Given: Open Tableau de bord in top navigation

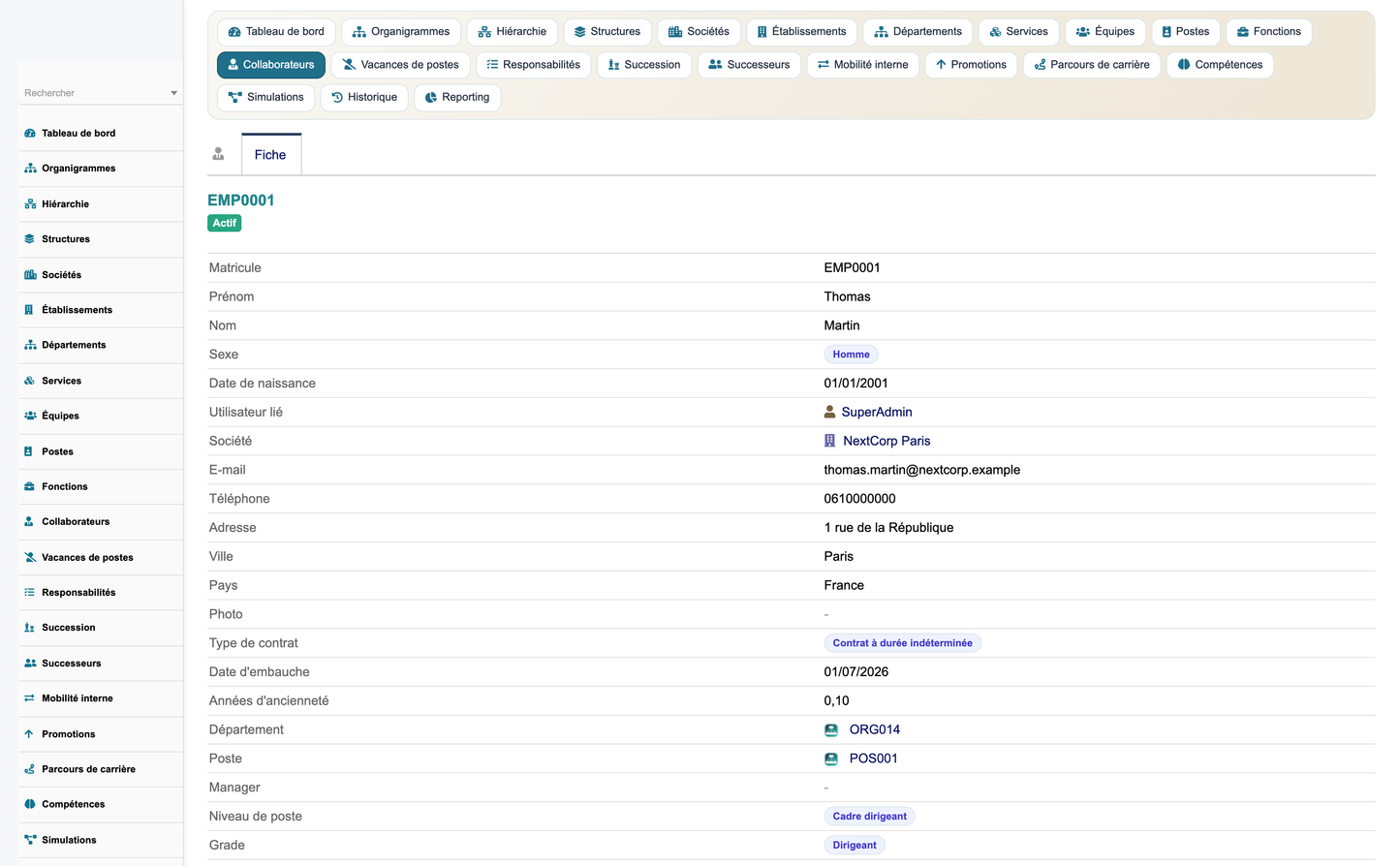Looking at the screenshot, I should pos(276,32).
